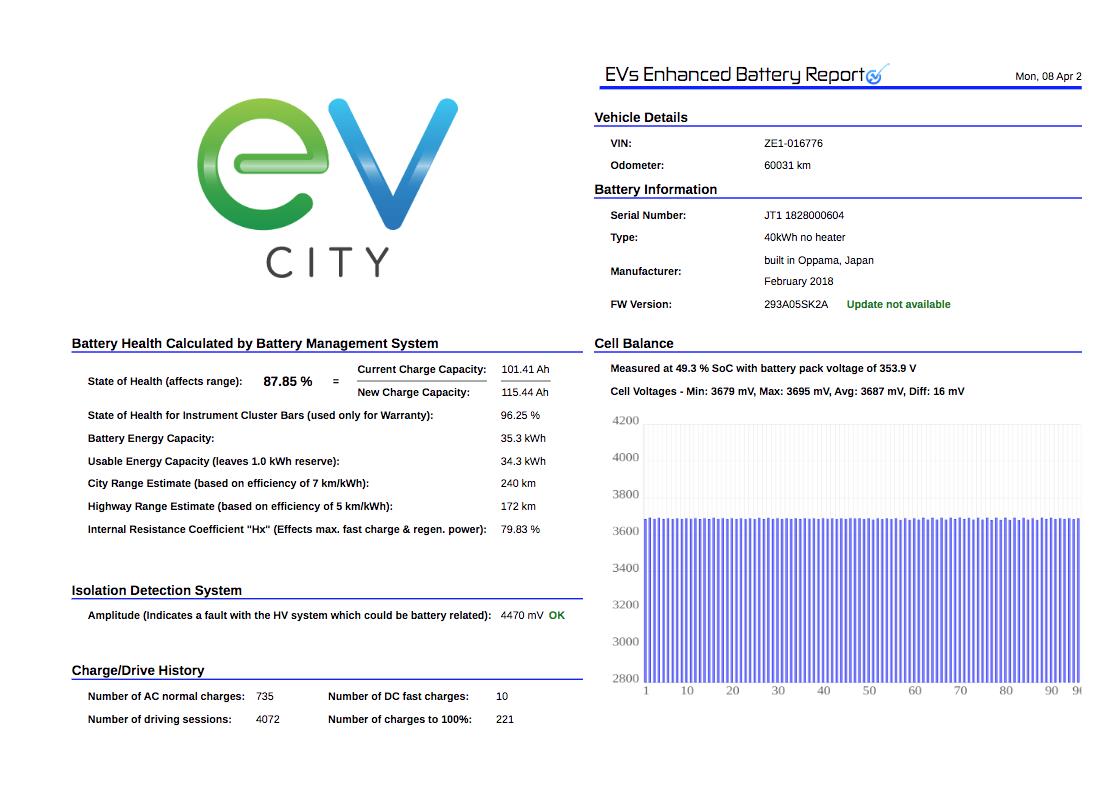Screen dimensions: 1116x789
Task: Click cell number 50 on the chart's horizontal axis
Action: (x=869, y=690)
